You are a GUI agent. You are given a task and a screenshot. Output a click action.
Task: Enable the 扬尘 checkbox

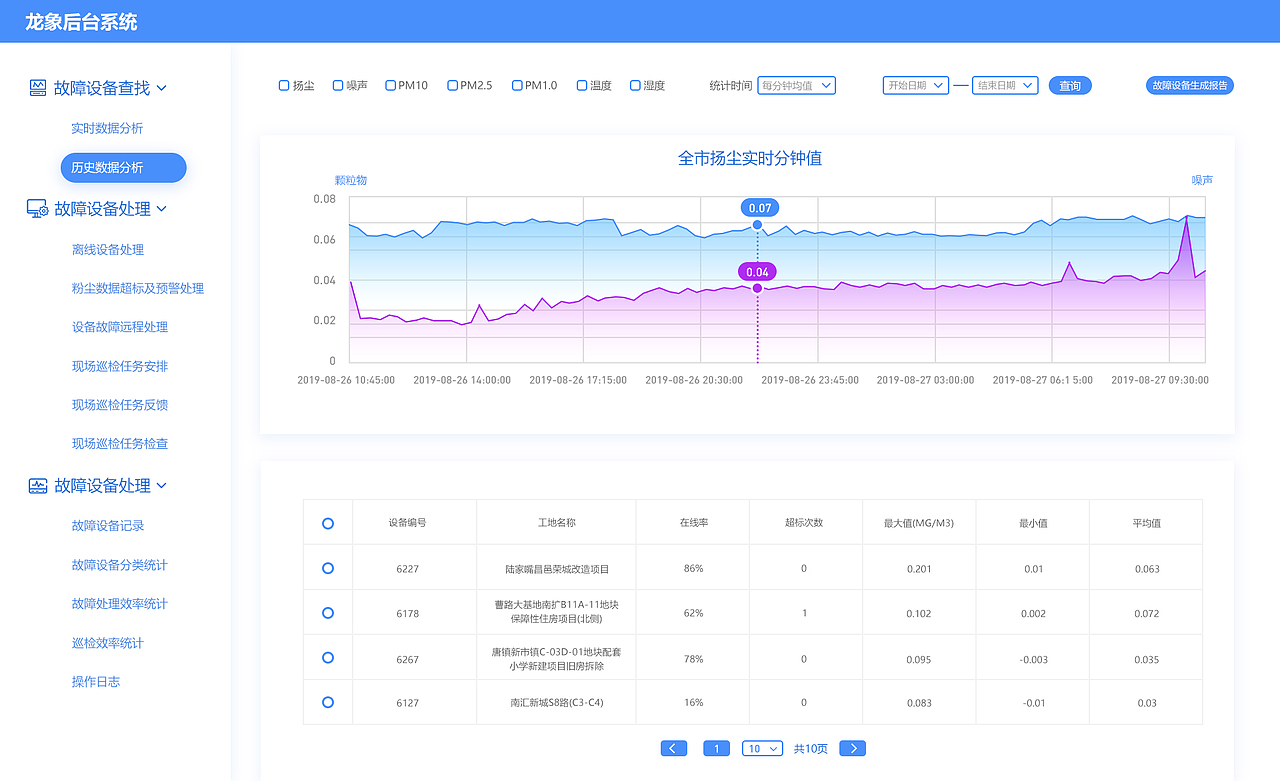click(284, 86)
